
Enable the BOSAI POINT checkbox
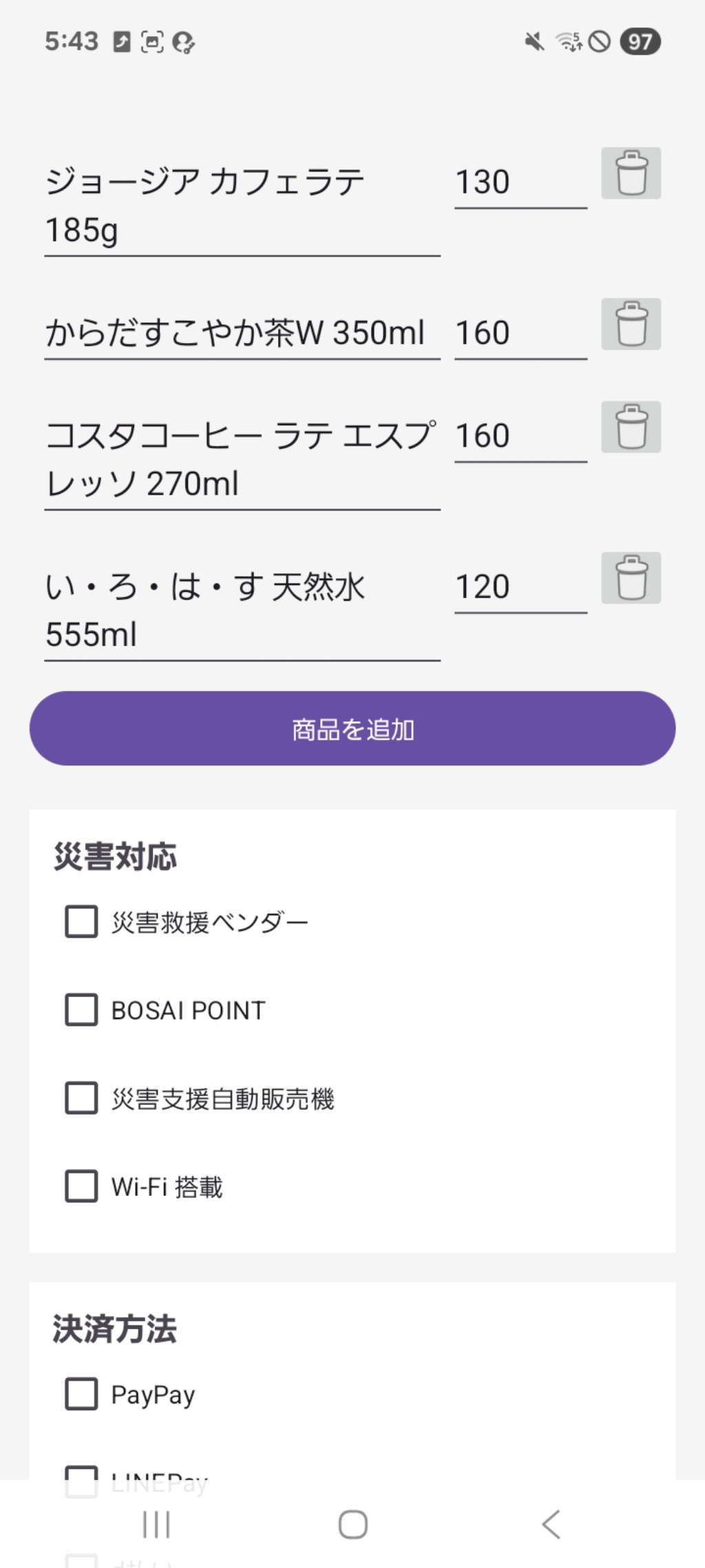(x=81, y=1010)
